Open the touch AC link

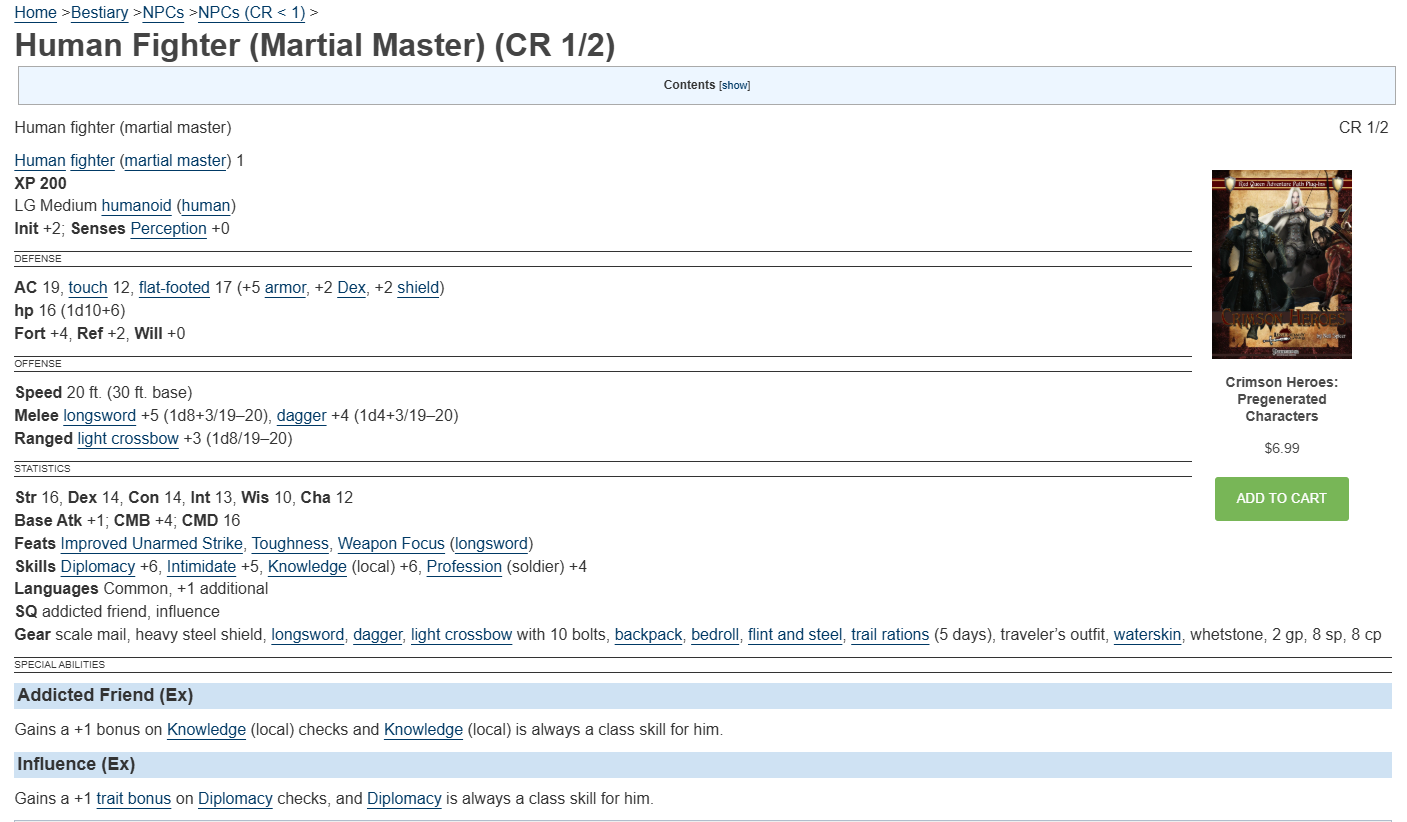click(88, 288)
